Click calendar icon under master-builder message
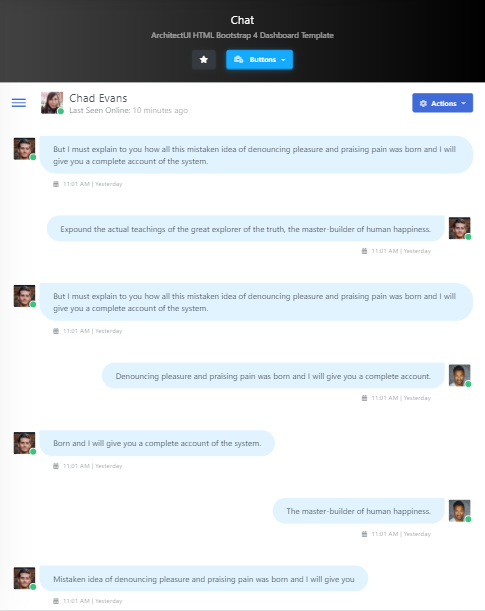The width and height of the screenshot is (485, 611). [x=364, y=534]
